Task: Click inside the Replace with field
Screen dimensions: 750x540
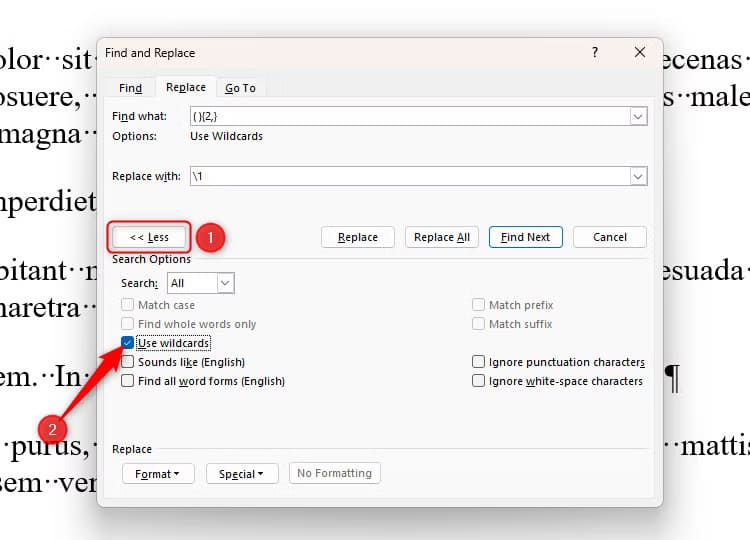Action: tap(410, 176)
